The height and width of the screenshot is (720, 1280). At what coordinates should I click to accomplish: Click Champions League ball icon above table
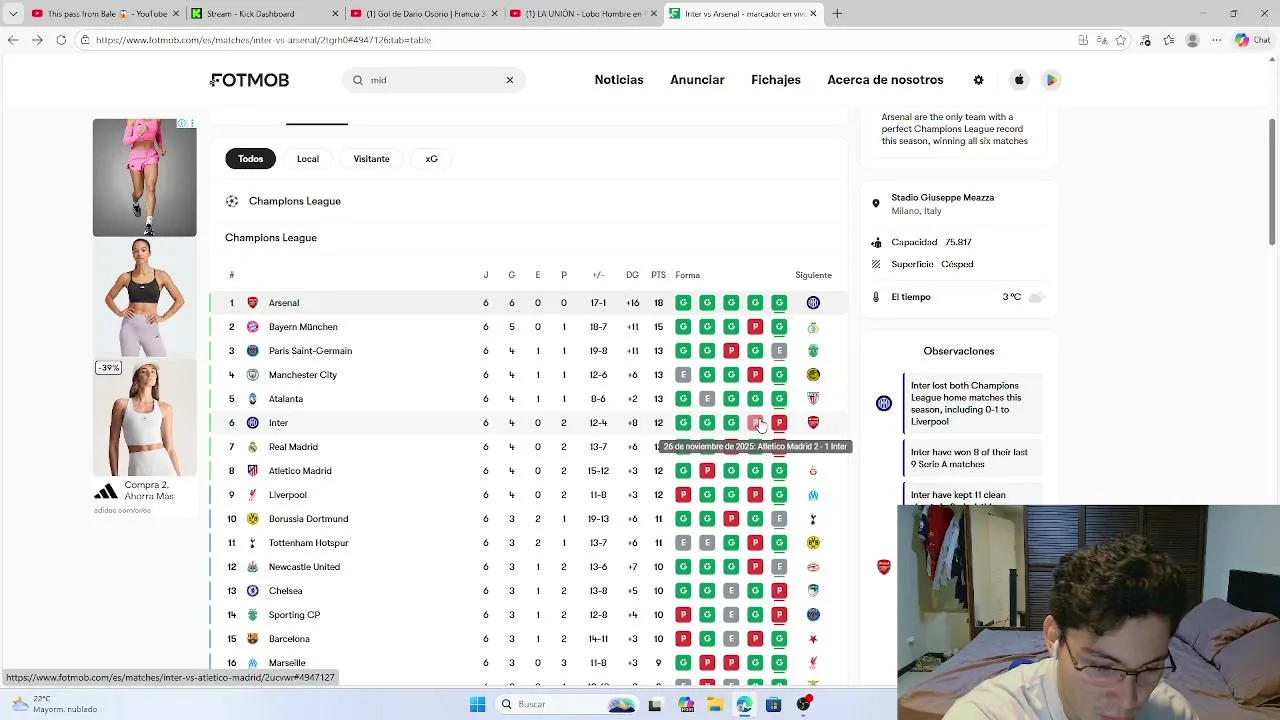(x=232, y=201)
